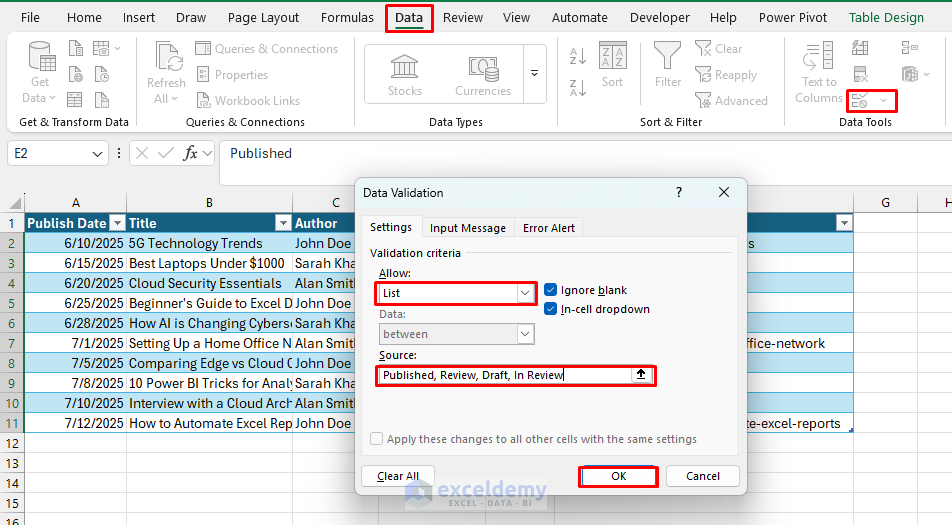952x525 pixels.
Task: Sort A to Z ascending
Action: (x=577, y=56)
